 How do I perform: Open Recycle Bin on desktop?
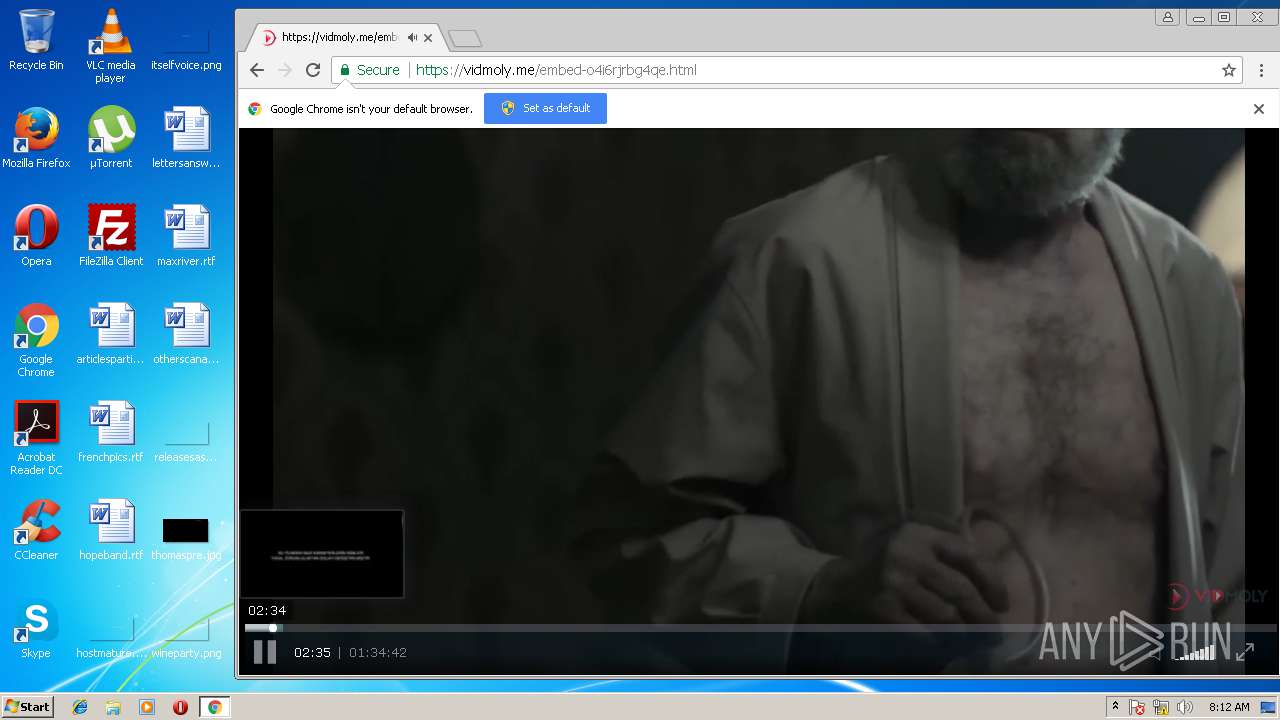pyautogui.click(x=36, y=40)
